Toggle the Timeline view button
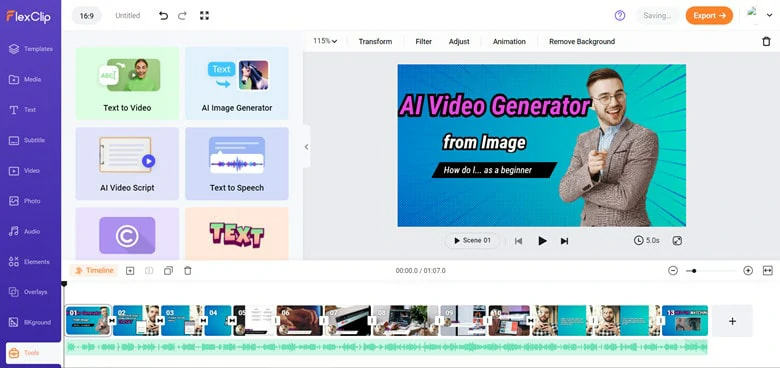 click(94, 271)
